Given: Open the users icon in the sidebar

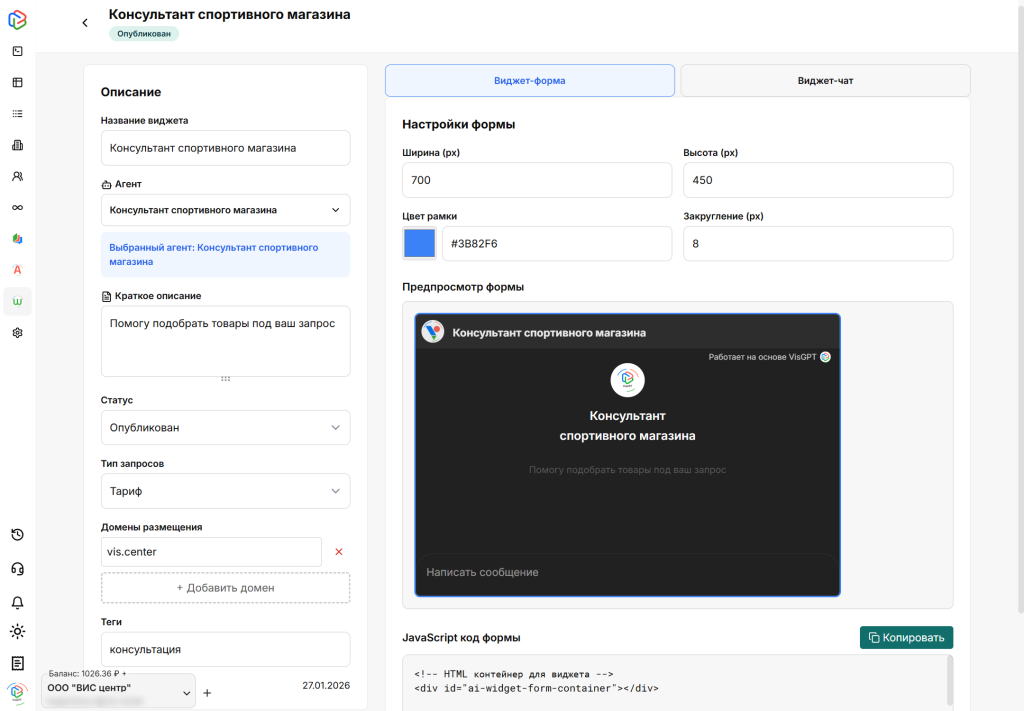Looking at the screenshot, I should point(17,176).
